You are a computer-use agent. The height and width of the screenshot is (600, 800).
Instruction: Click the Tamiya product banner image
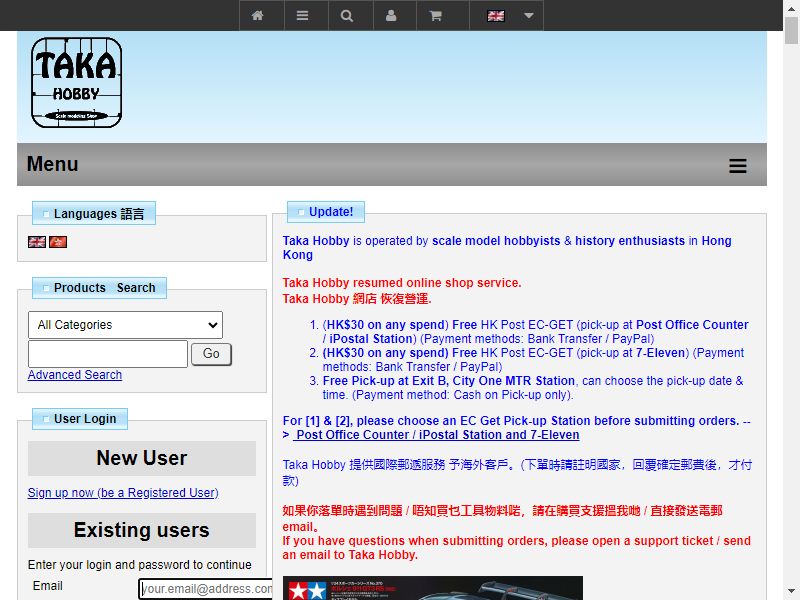[x=433, y=588]
